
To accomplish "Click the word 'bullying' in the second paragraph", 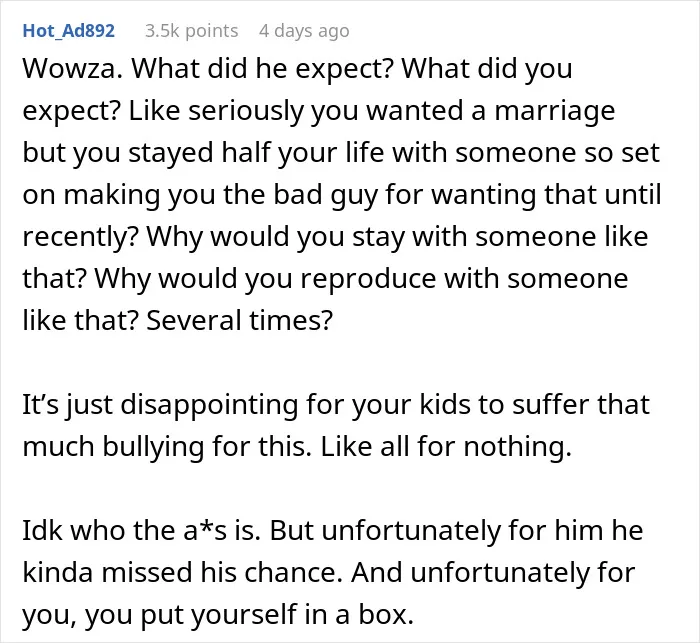I will 153,448.
